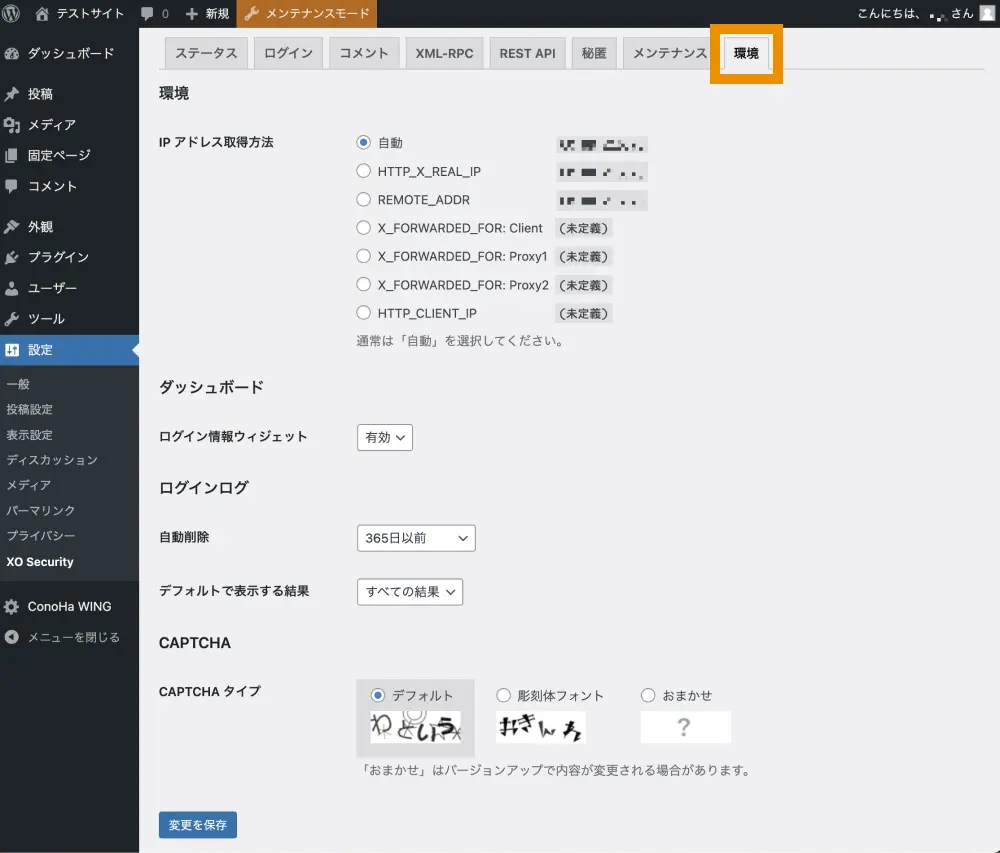Select the REMOTE_ADDR radio button
This screenshot has width=1000, height=853.
[x=364, y=200]
